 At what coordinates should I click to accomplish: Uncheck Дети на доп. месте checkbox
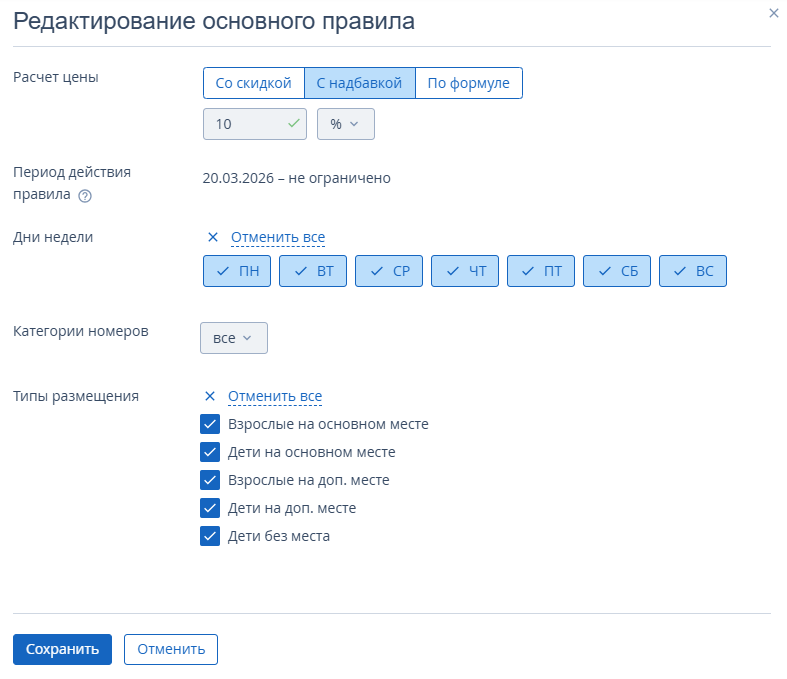click(x=210, y=508)
